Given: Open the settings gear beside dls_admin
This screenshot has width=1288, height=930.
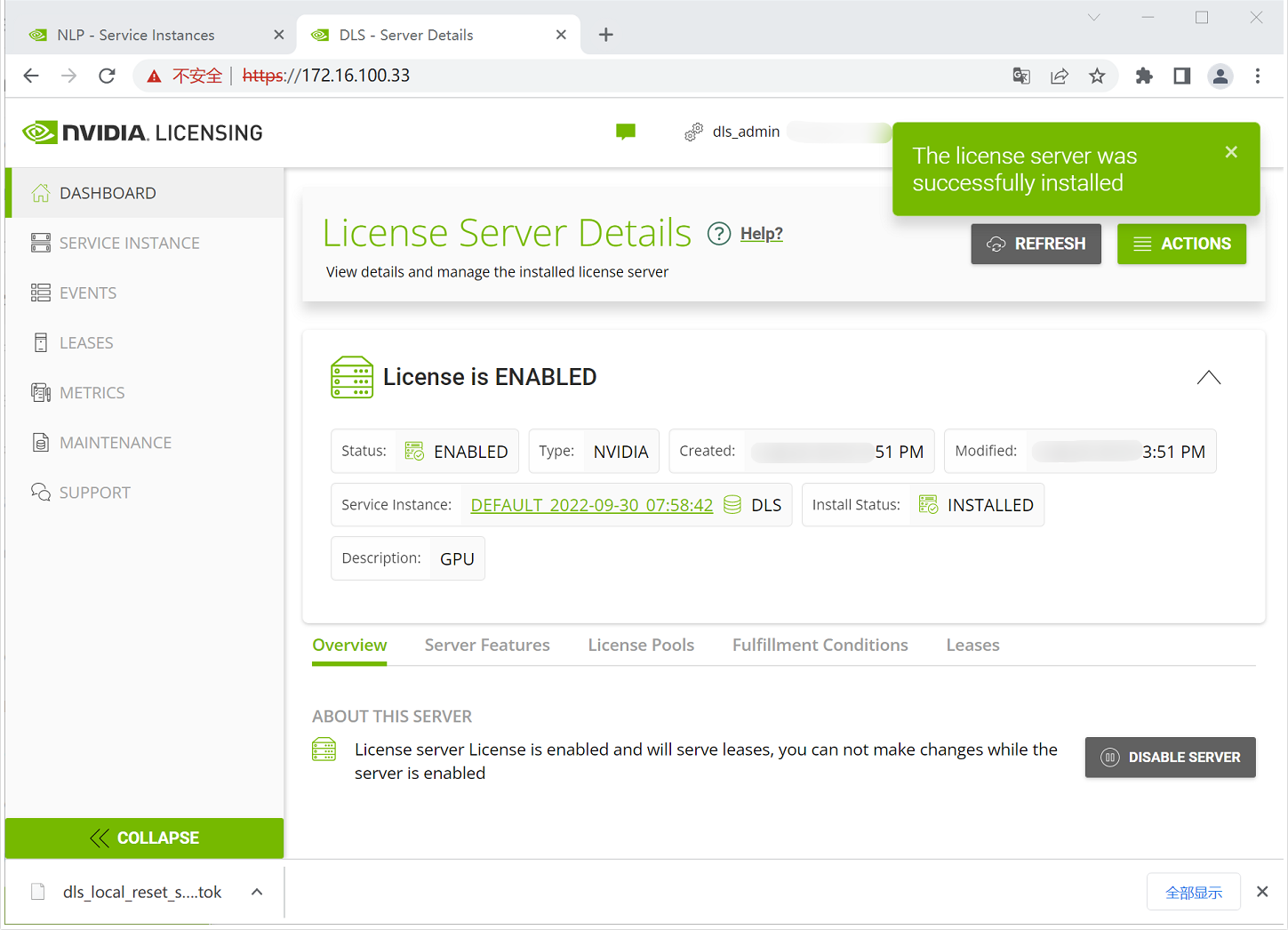Looking at the screenshot, I should click(x=693, y=132).
